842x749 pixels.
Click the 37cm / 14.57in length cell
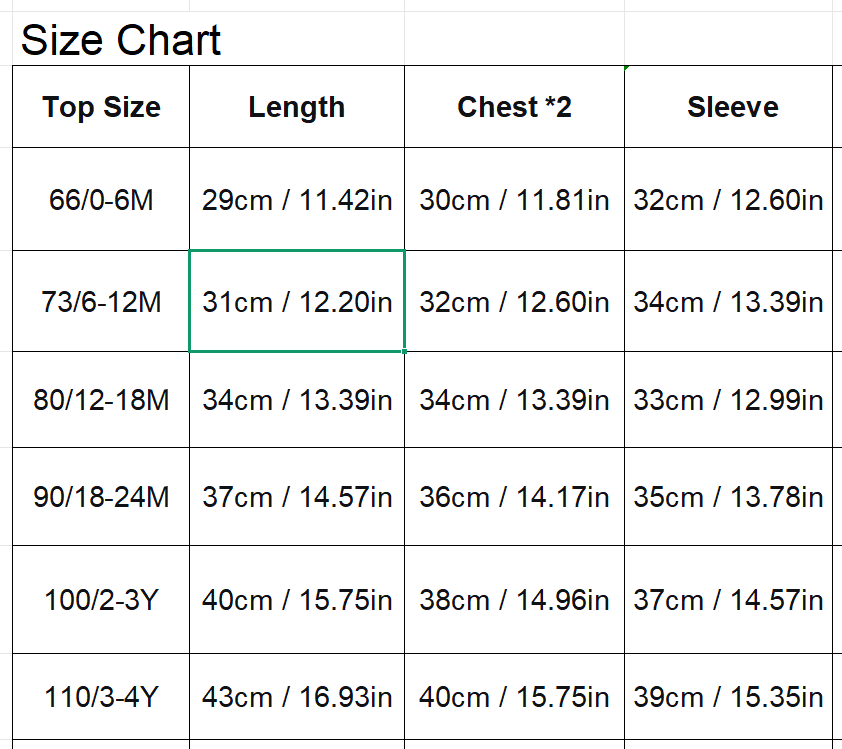coord(297,497)
